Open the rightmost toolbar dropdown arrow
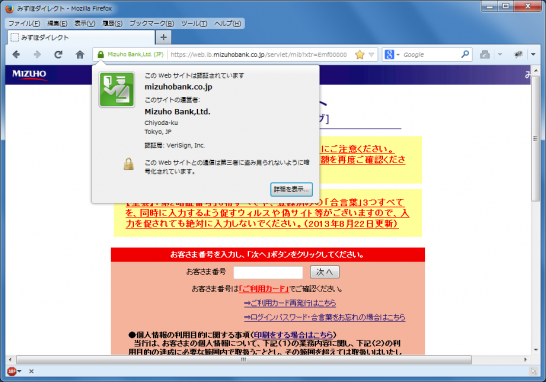The height and width of the screenshot is (382, 546). coord(533,54)
